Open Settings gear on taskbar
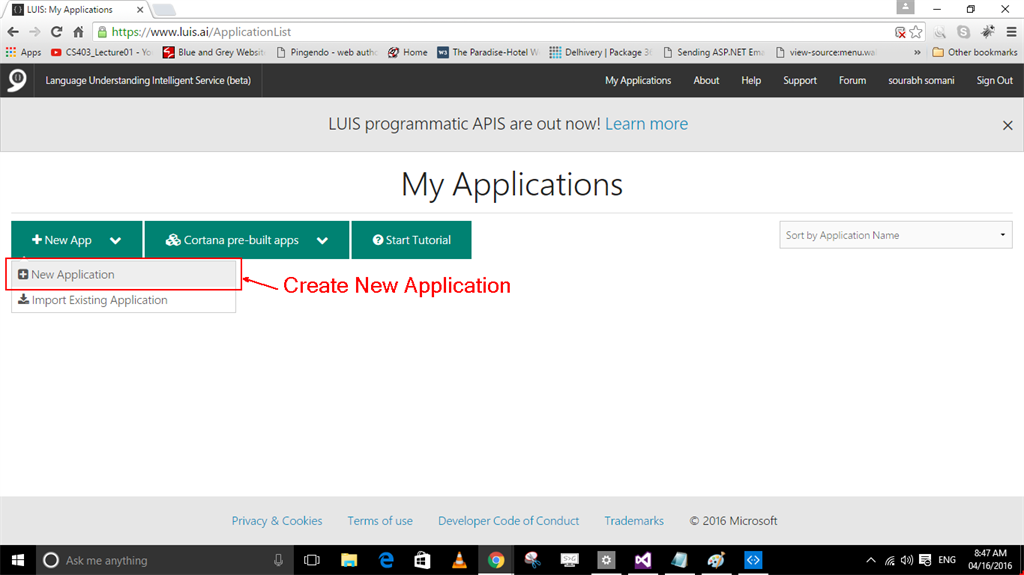This screenshot has height=575, width=1024. coord(606,560)
